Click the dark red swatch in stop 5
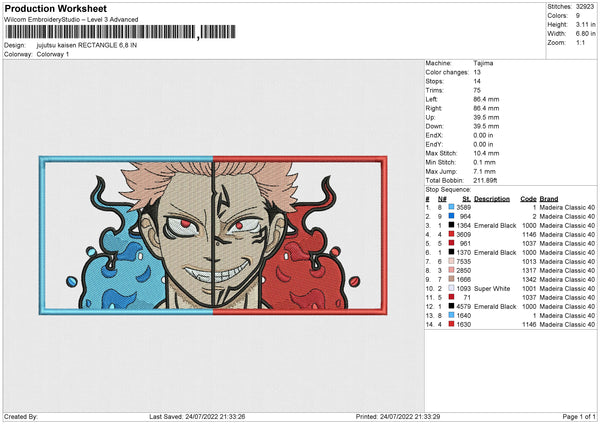This screenshot has width=600, height=424. pyautogui.click(x=452, y=243)
